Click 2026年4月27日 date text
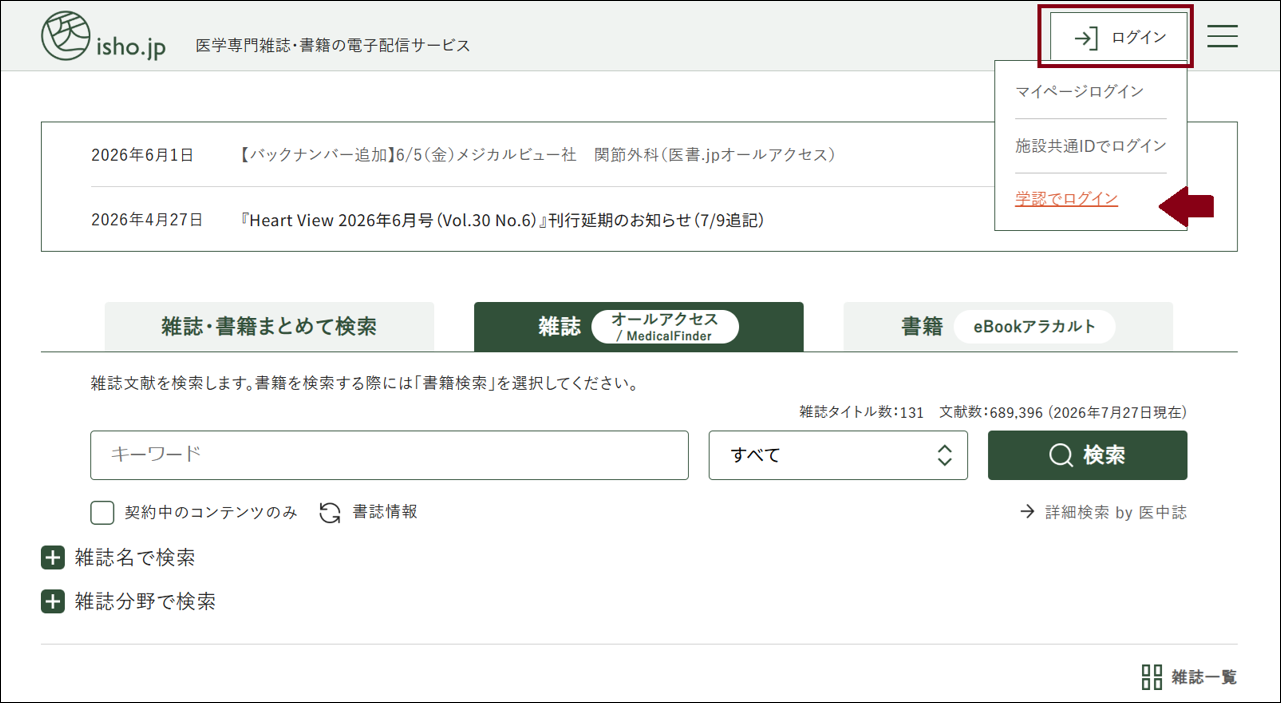This screenshot has width=1281, height=703. [x=147, y=219]
